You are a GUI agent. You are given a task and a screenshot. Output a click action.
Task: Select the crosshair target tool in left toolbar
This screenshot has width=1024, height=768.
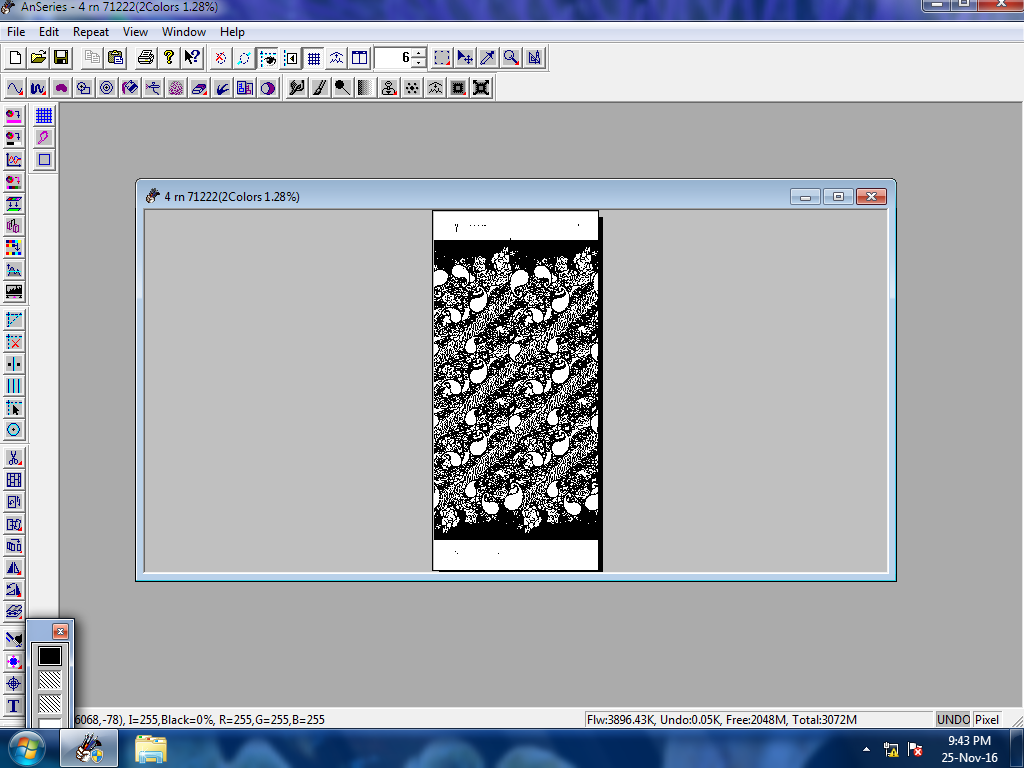[14, 684]
